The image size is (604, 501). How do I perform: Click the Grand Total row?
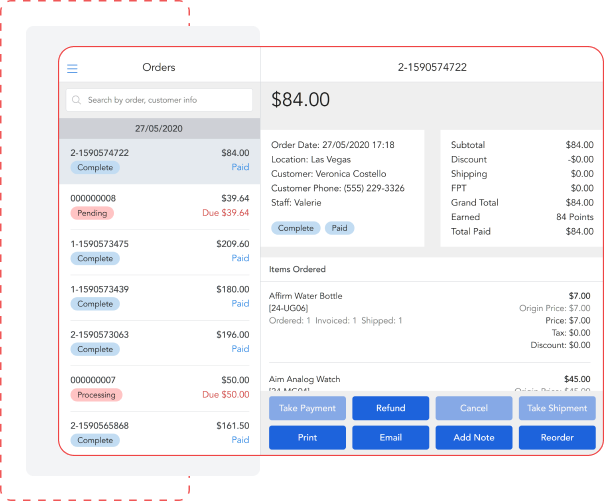point(522,203)
